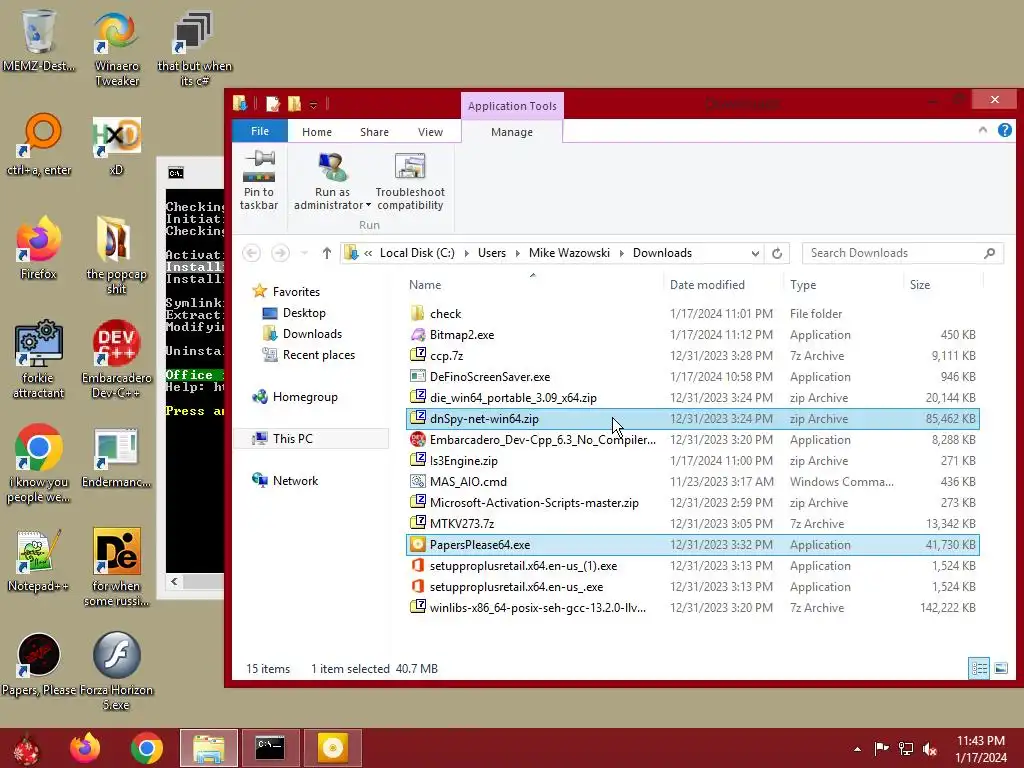Click the Application Tools contextual tab header

512,106
